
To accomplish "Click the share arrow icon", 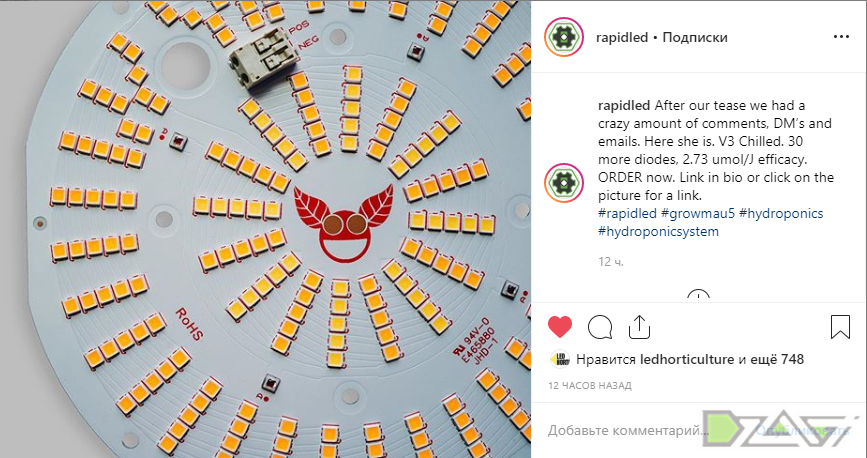I will (x=639, y=327).
